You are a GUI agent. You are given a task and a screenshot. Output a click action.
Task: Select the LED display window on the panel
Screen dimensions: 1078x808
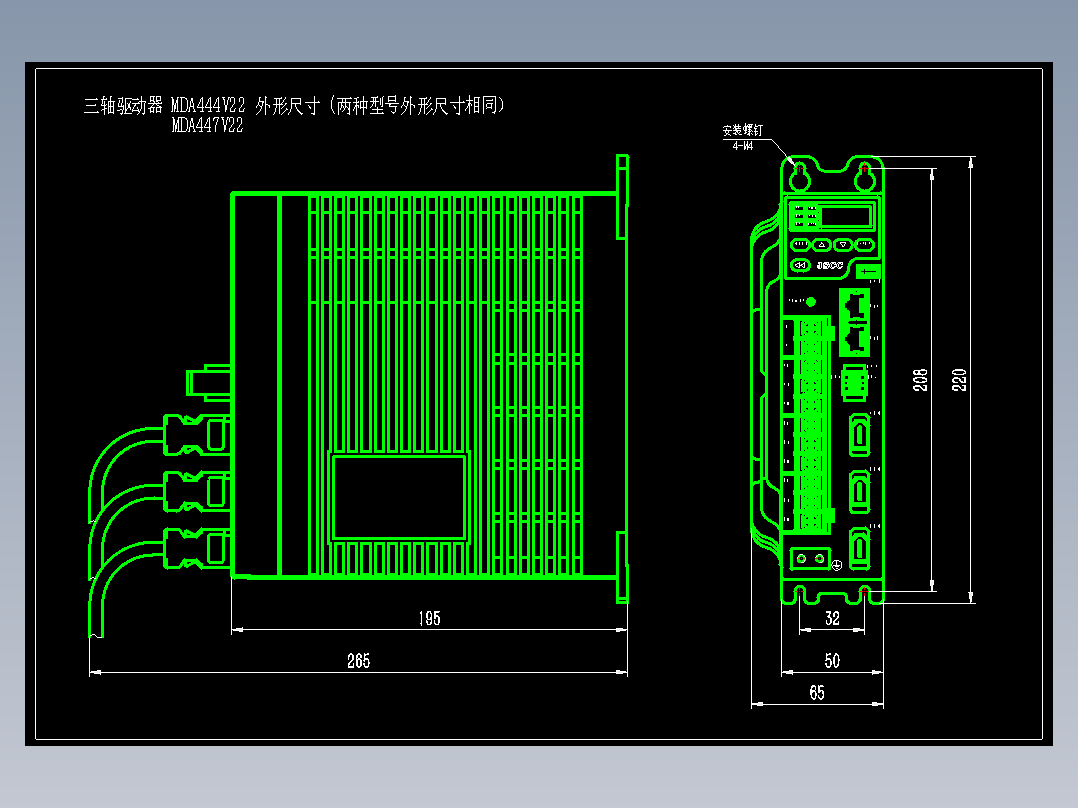tap(846, 217)
